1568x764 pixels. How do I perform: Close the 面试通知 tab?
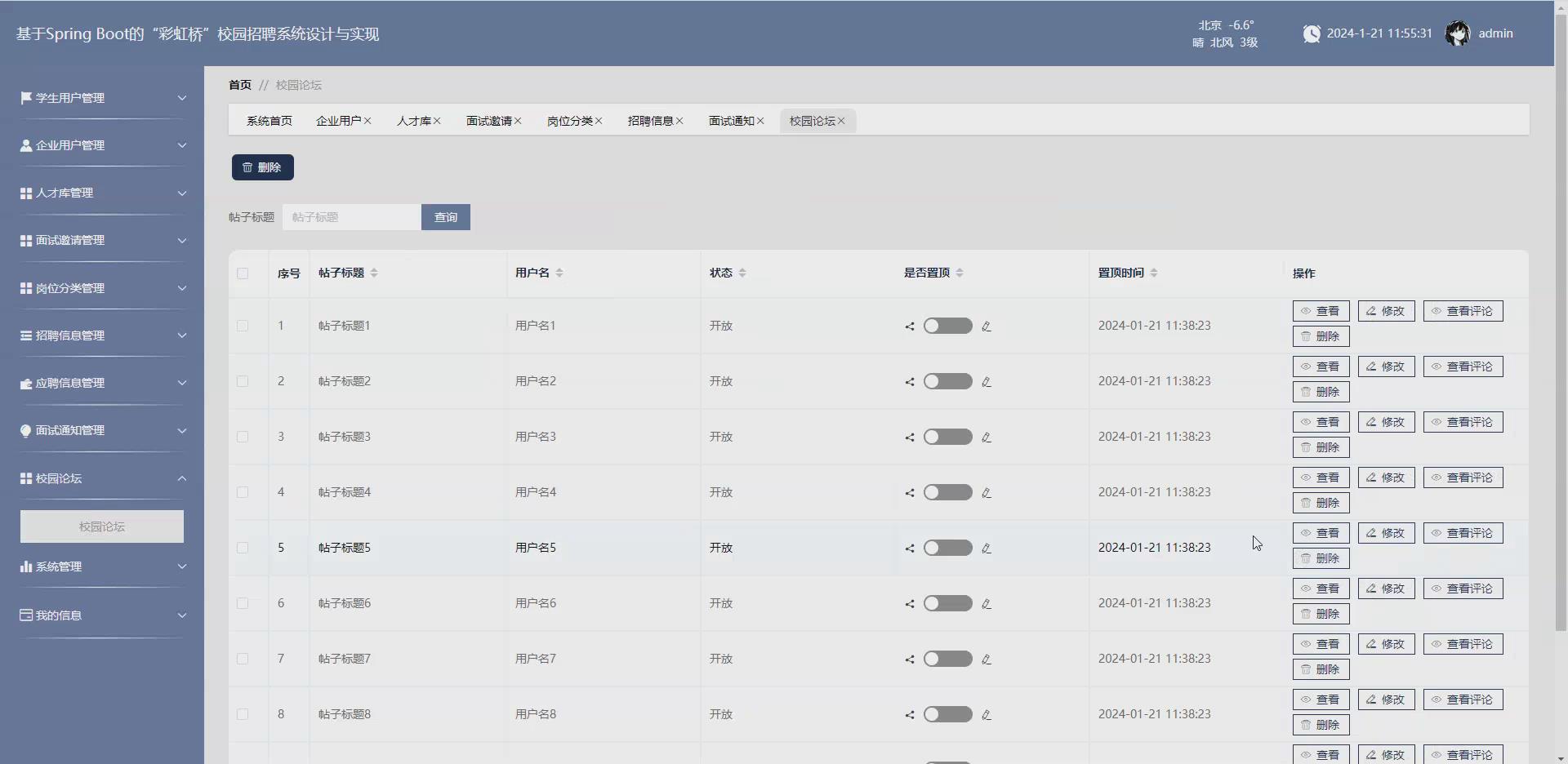(760, 121)
